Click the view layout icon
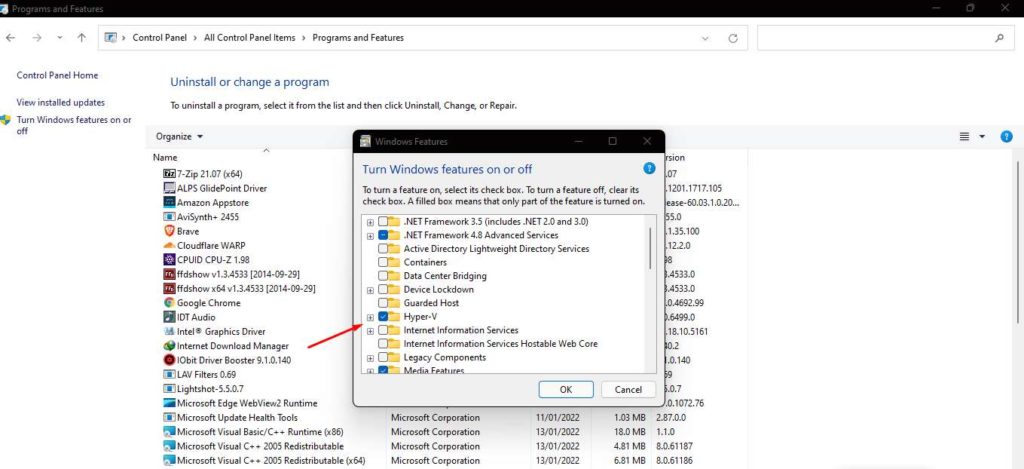This screenshot has height=469, width=1024. pyautogui.click(x=964, y=137)
